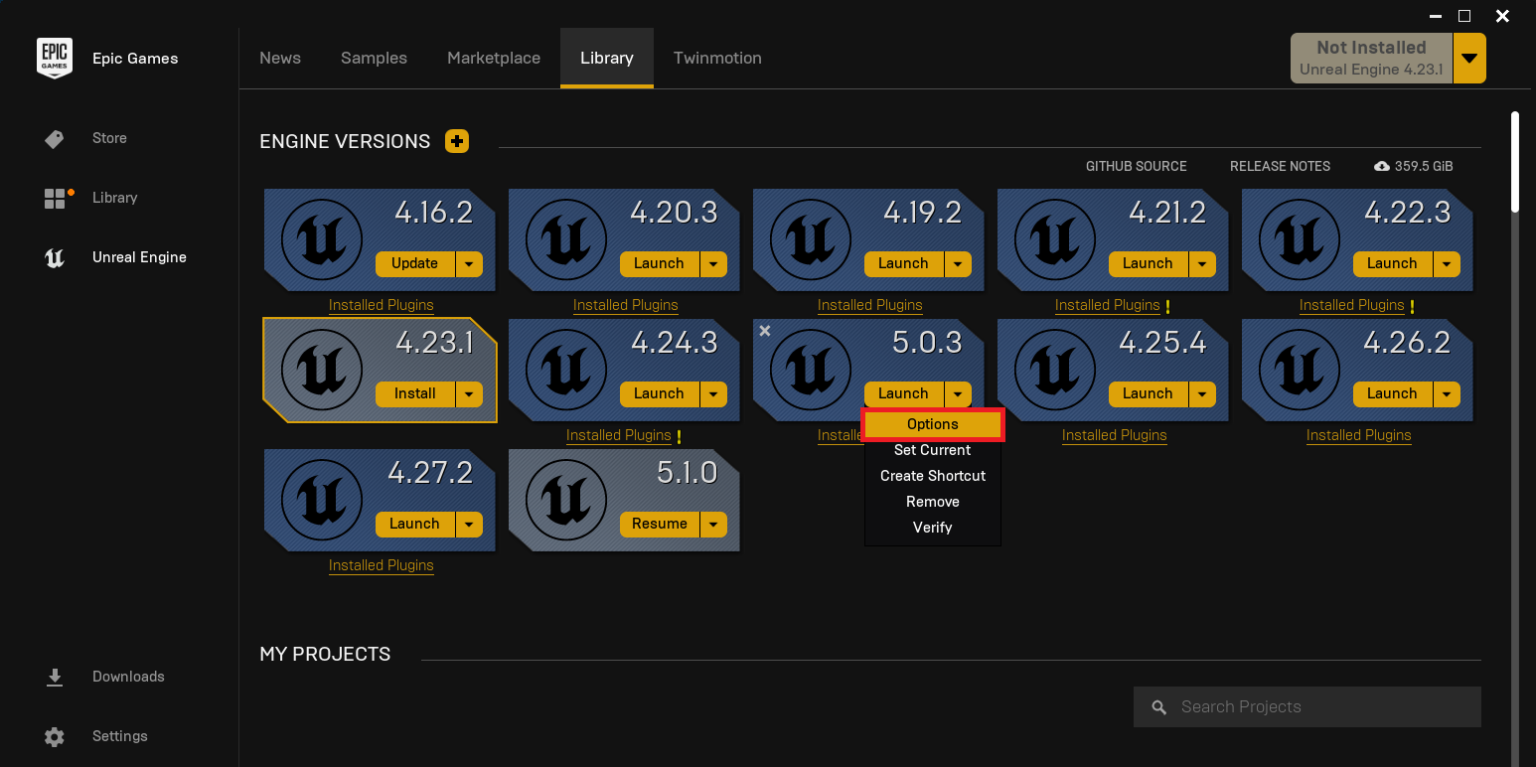The image size is (1536, 767).
Task: Remove the 5.0.3 engine tile via its X
Action: coord(765,330)
